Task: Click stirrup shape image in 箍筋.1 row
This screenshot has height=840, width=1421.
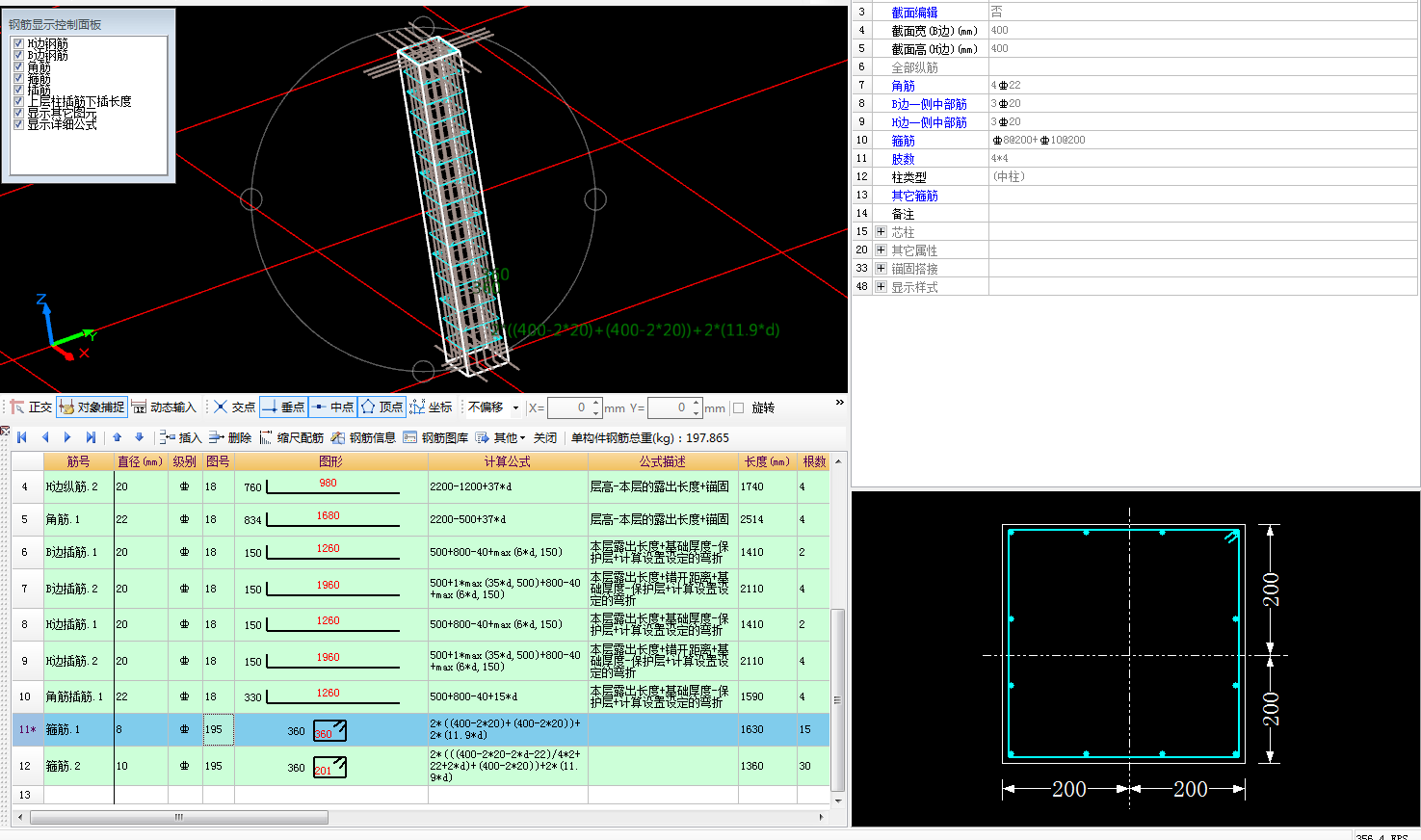Action: 329,730
